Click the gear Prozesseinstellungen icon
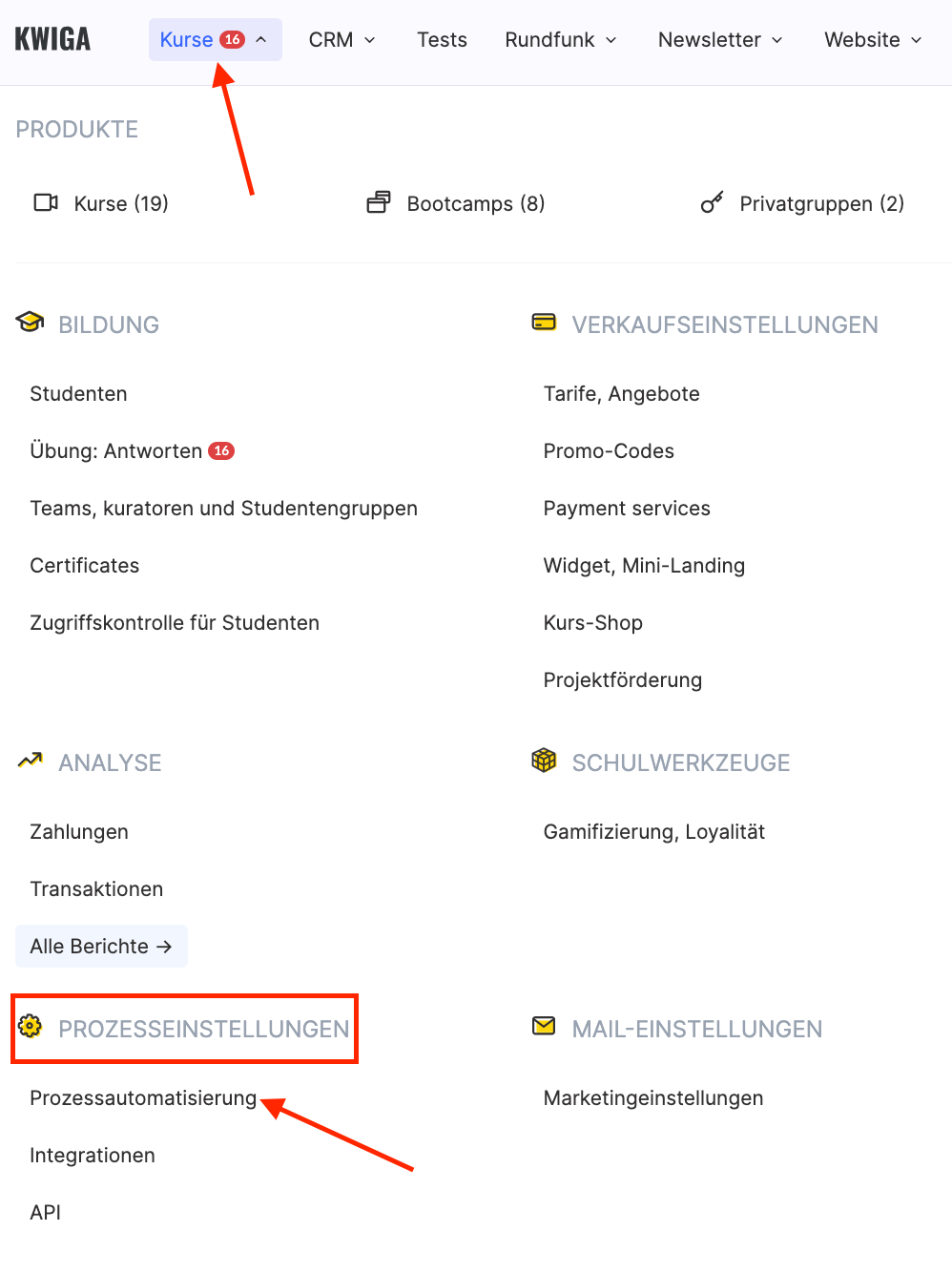The image size is (952, 1273). click(x=30, y=1027)
